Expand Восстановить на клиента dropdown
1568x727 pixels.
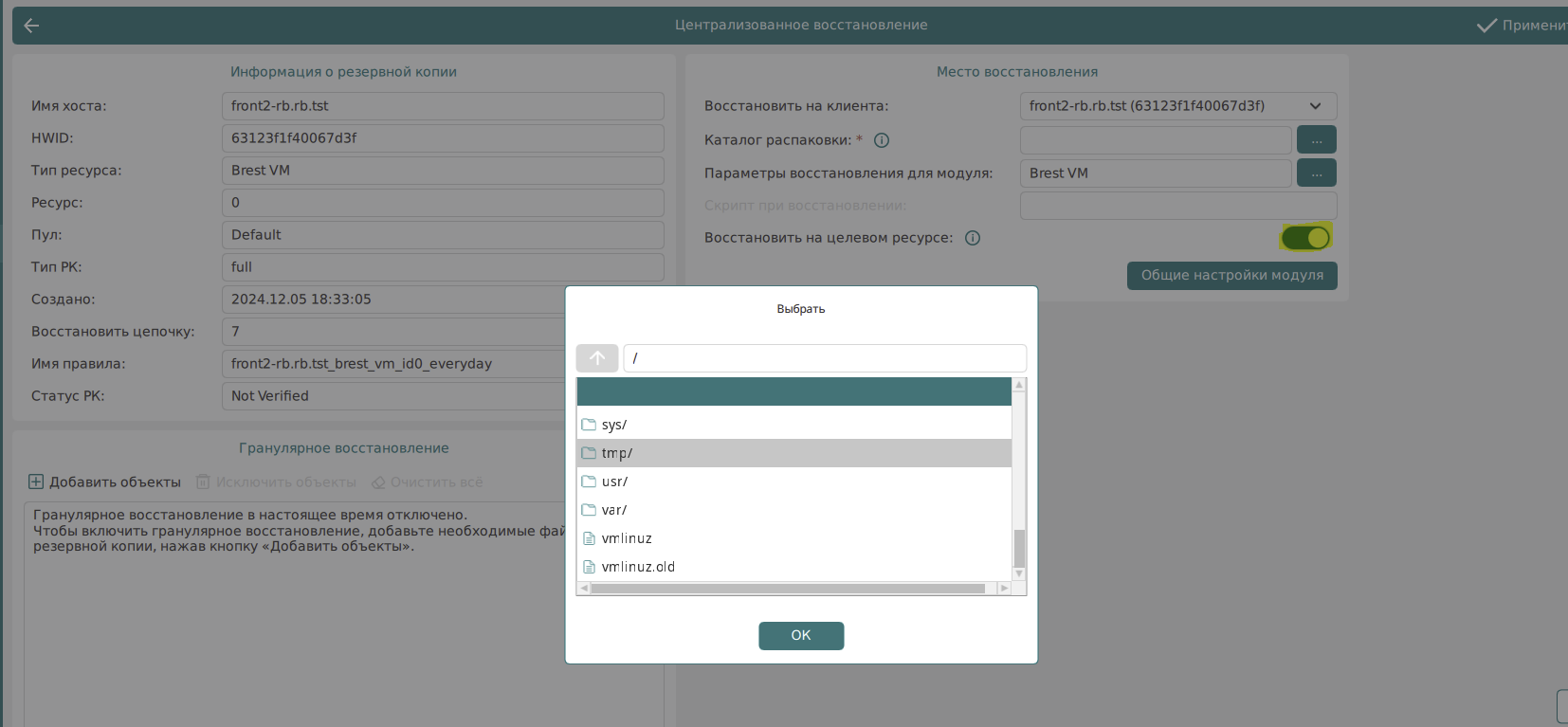pos(1178,106)
